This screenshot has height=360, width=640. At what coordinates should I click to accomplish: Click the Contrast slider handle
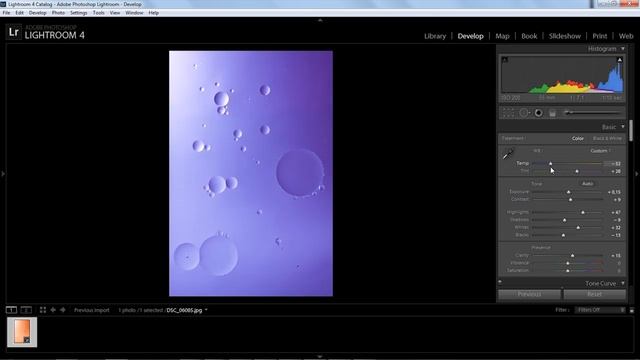click(571, 200)
